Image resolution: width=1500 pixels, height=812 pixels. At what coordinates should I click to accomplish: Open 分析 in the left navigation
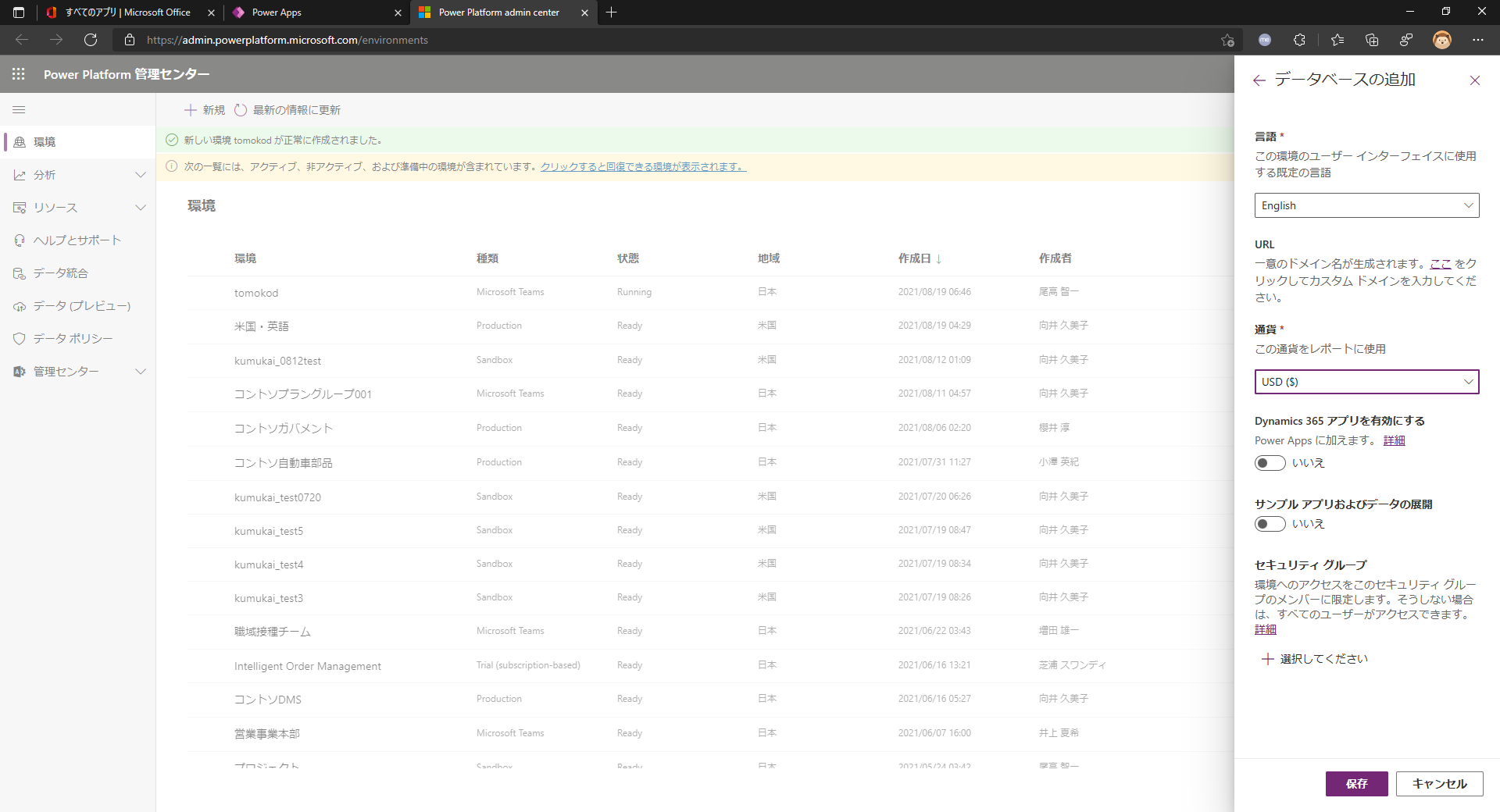pyautogui.click(x=45, y=175)
